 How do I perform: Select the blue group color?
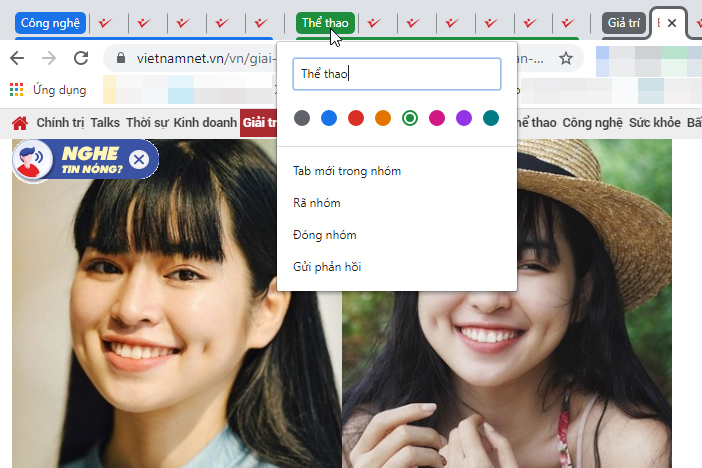click(x=329, y=118)
